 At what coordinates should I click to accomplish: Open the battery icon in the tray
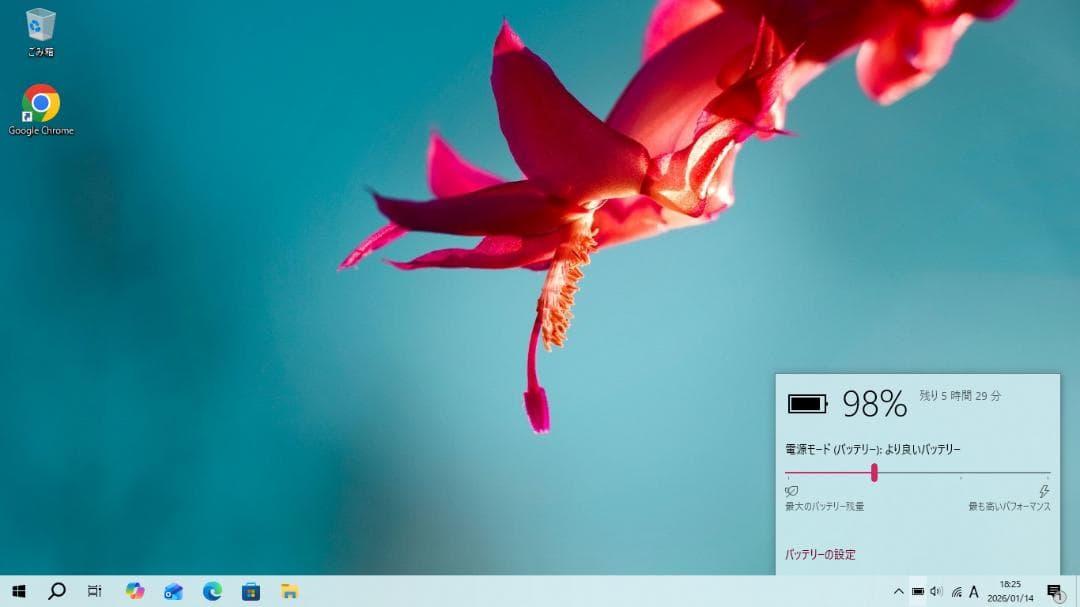click(918, 592)
